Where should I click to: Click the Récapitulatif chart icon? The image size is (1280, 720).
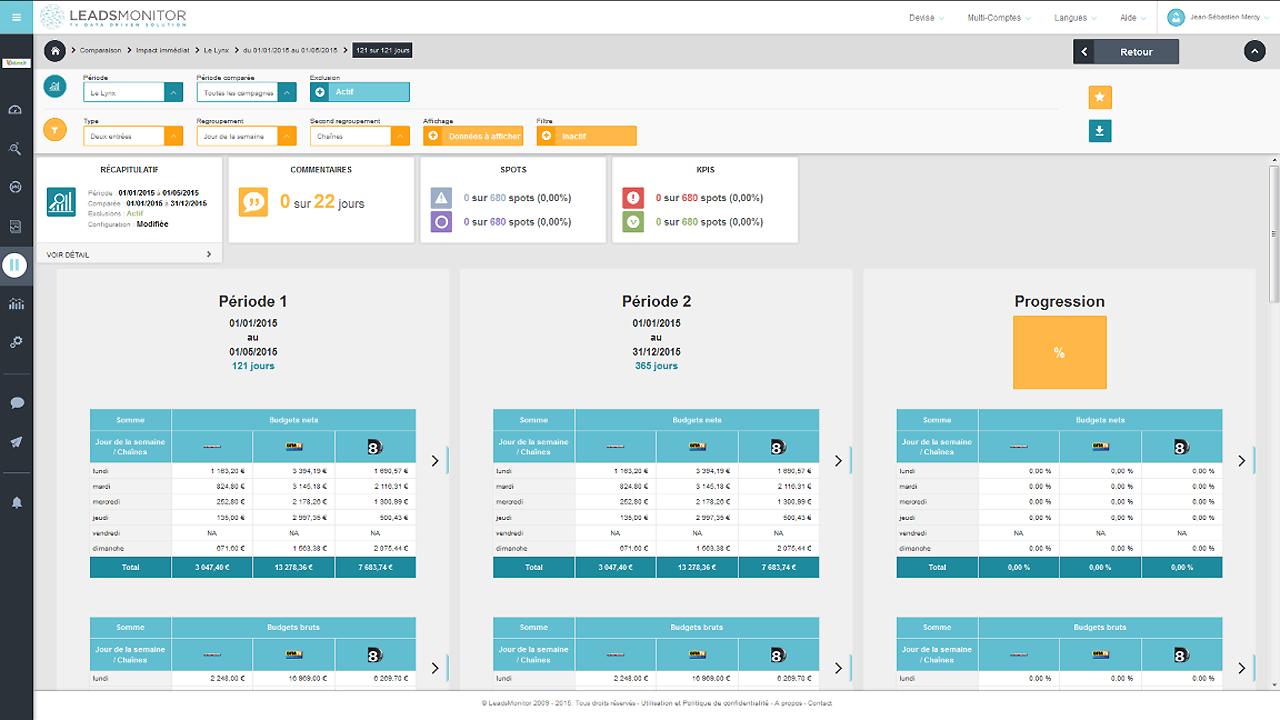coord(61,202)
